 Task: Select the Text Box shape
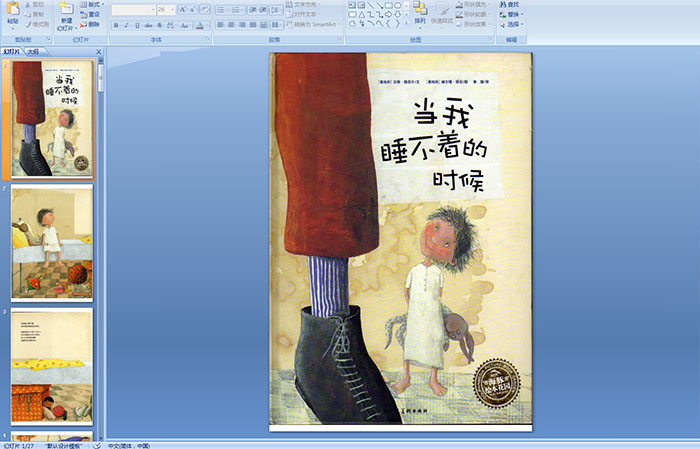click(352, 5)
